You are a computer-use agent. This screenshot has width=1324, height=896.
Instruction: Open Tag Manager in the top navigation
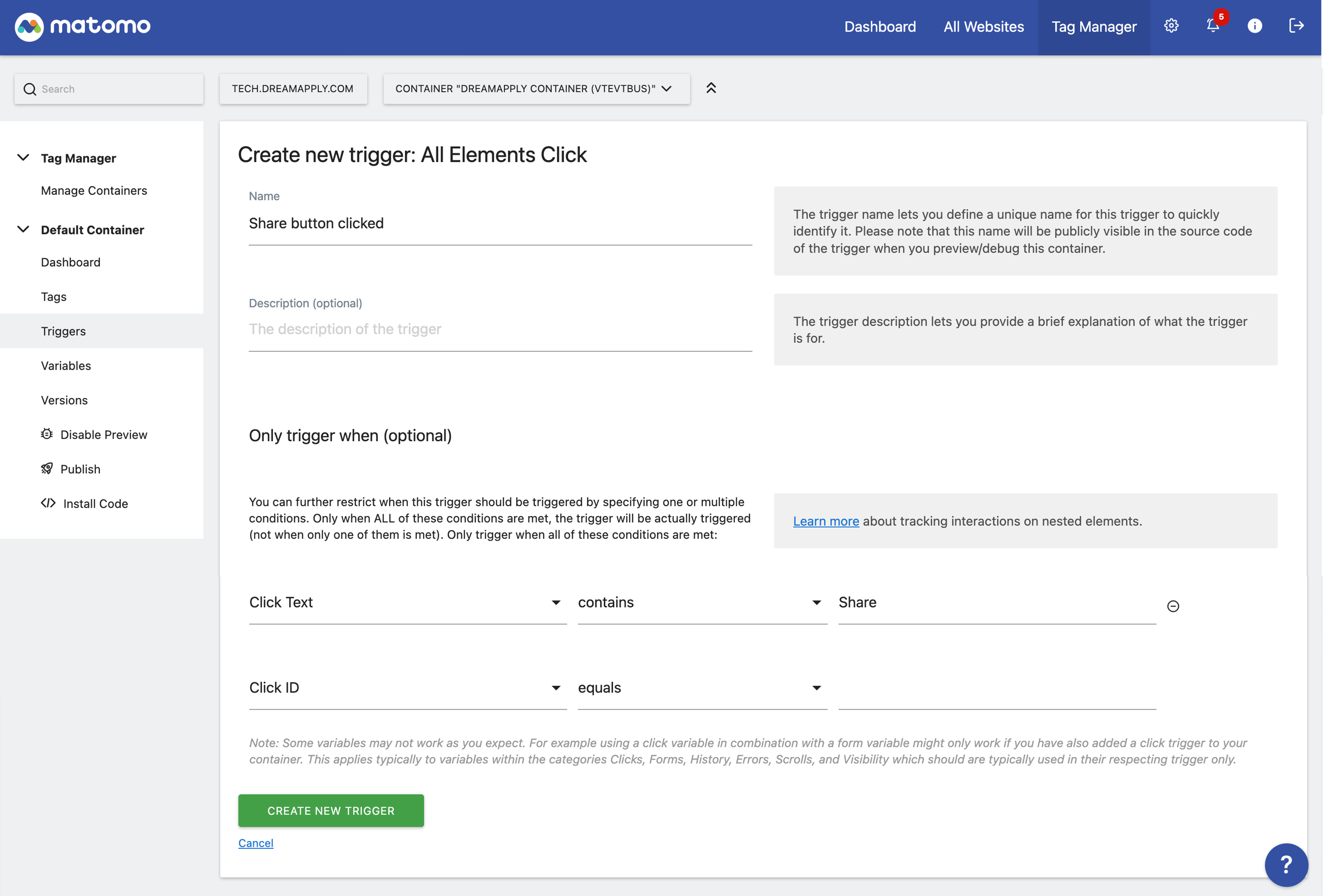[x=1093, y=27]
